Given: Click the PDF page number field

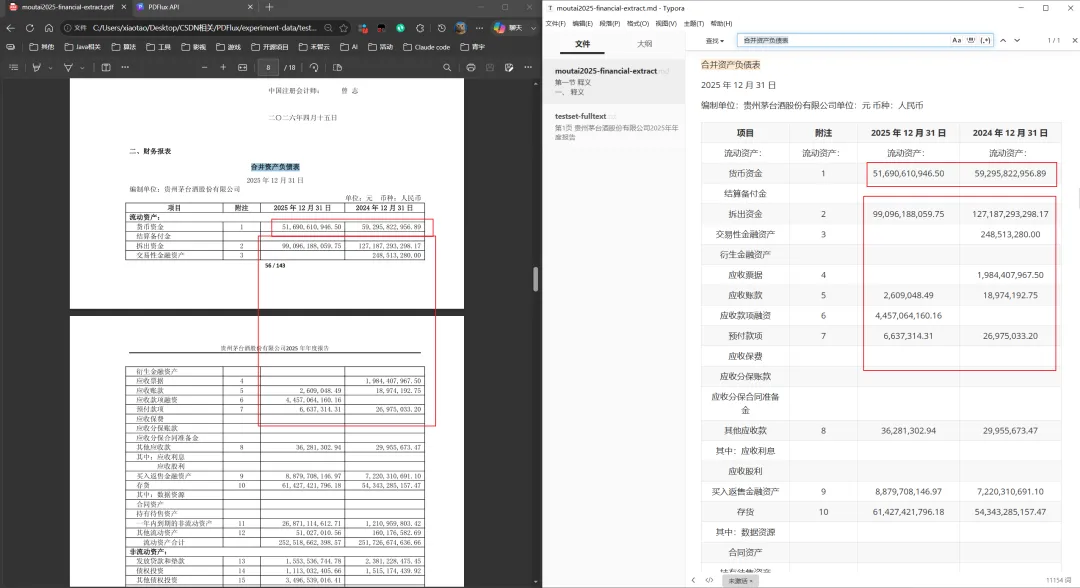Looking at the screenshot, I should tap(269, 67).
